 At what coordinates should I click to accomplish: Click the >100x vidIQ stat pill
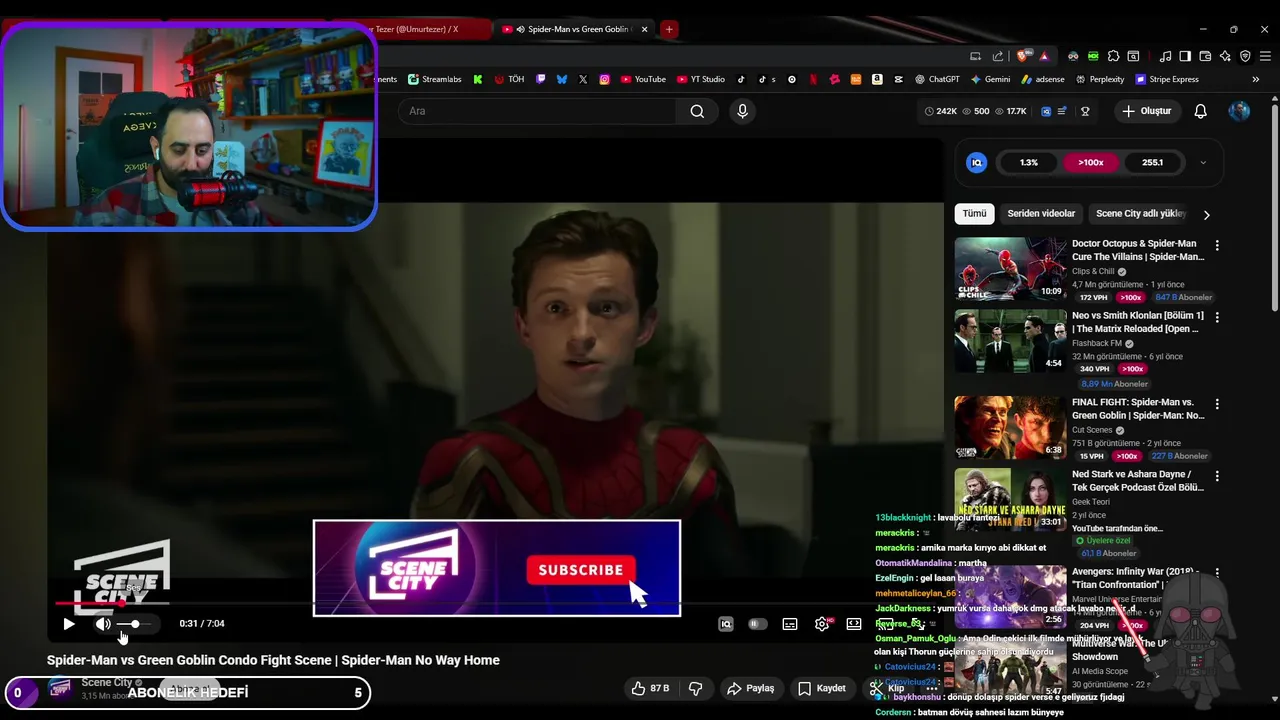(x=1090, y=162)
